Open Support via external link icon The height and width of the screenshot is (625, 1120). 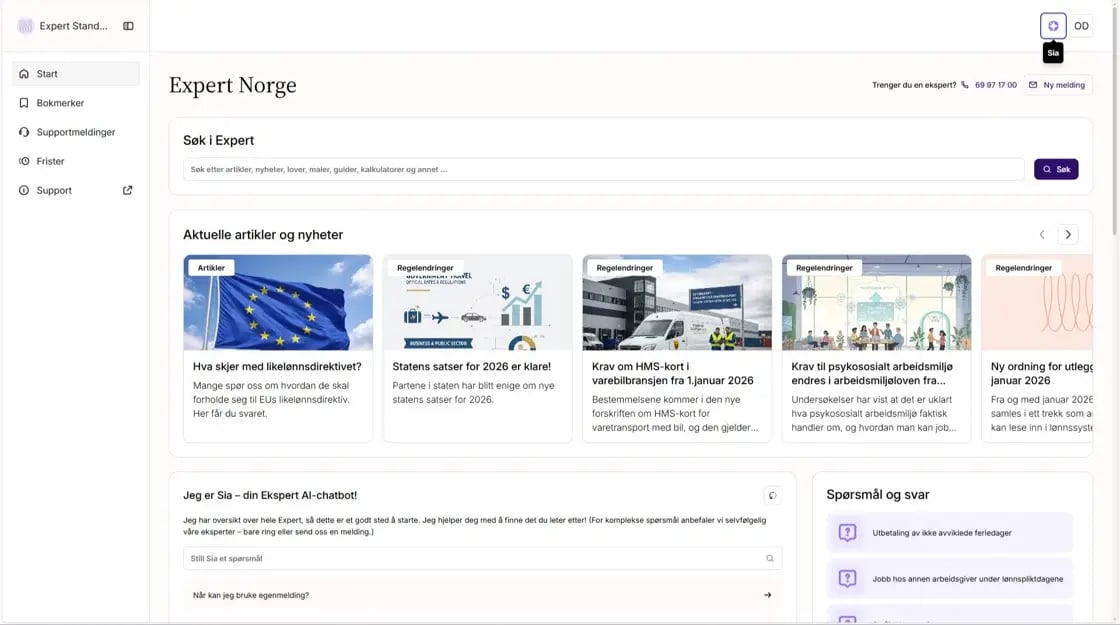click(127, 191)
